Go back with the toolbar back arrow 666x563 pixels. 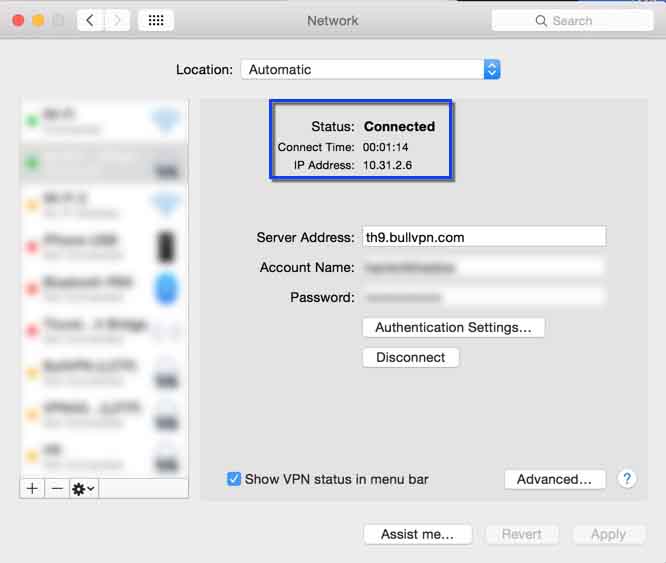point(90,20)
